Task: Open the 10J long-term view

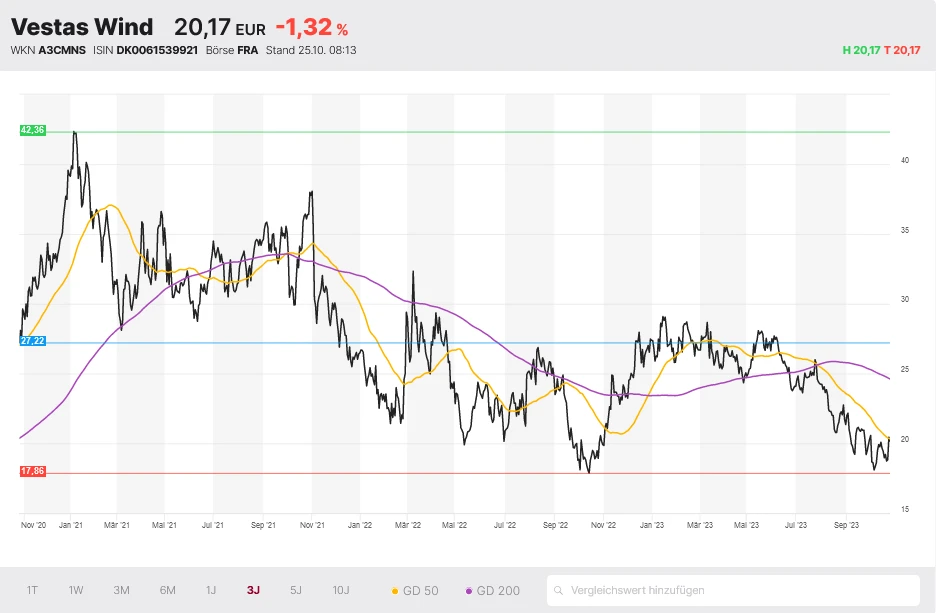Action: [x=341, y=590]
